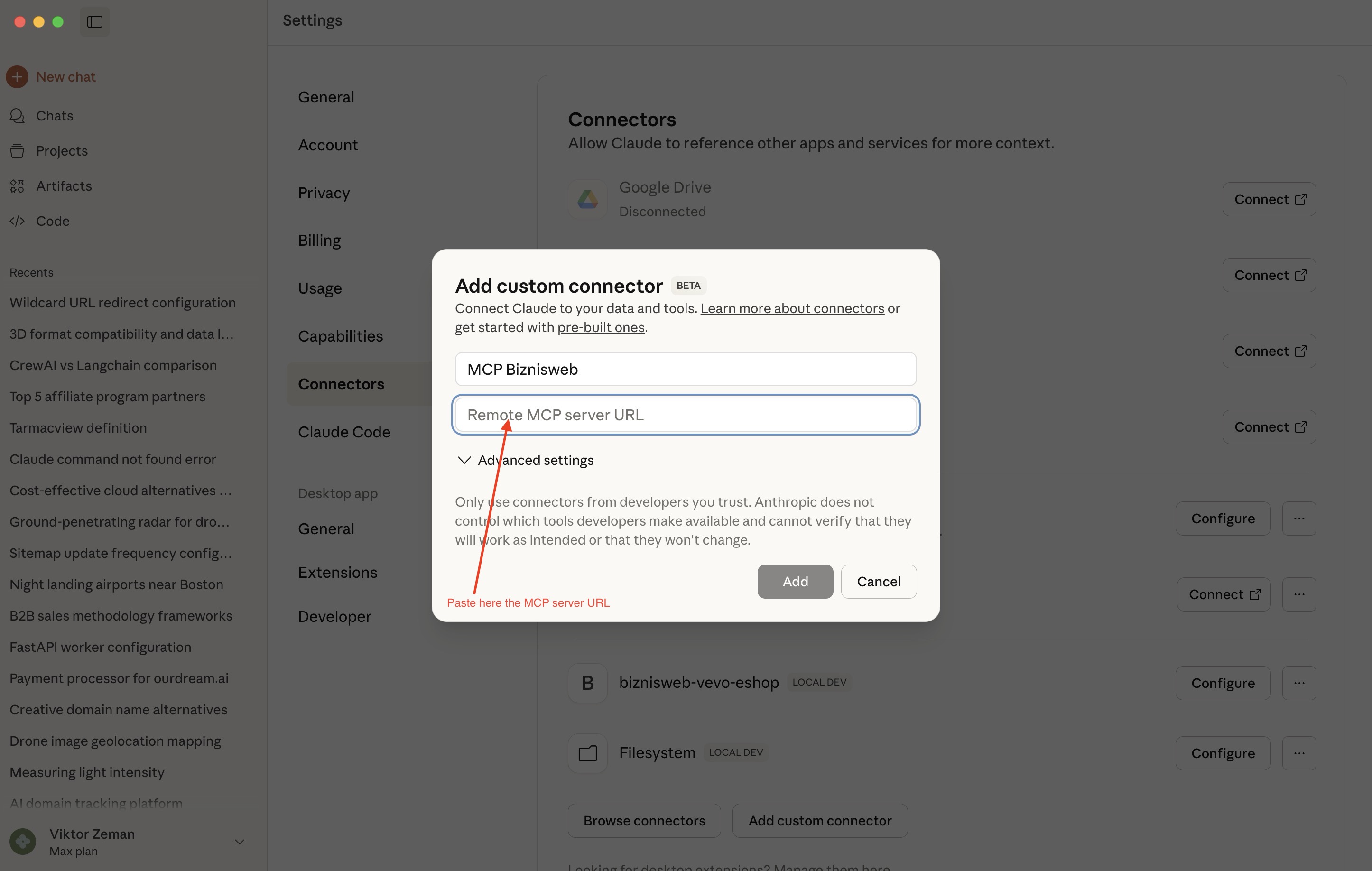1372x871 pixels.
Task: Click the Filesystem connector icon
Action: [587, 752]
